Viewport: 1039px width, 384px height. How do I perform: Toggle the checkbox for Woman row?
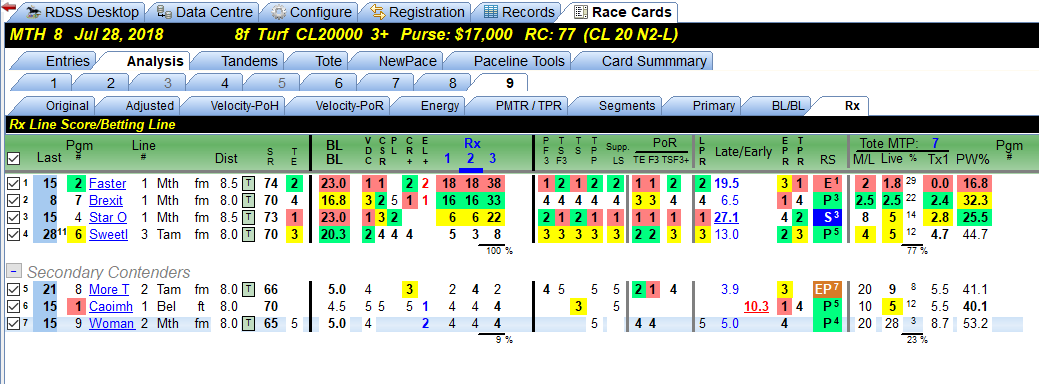click(x=12, y=324)
